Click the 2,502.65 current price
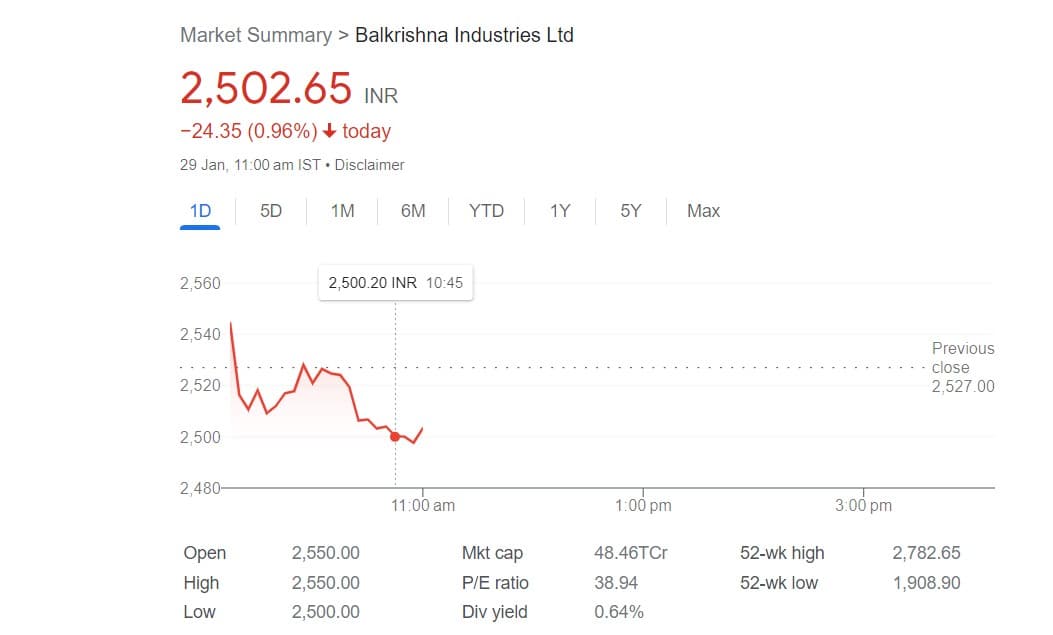 [x=266, y=88]
